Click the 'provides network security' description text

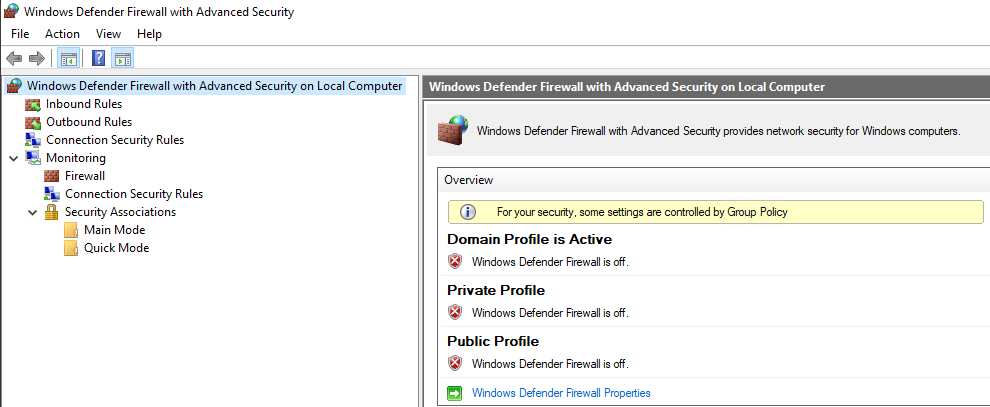(719, 132)
